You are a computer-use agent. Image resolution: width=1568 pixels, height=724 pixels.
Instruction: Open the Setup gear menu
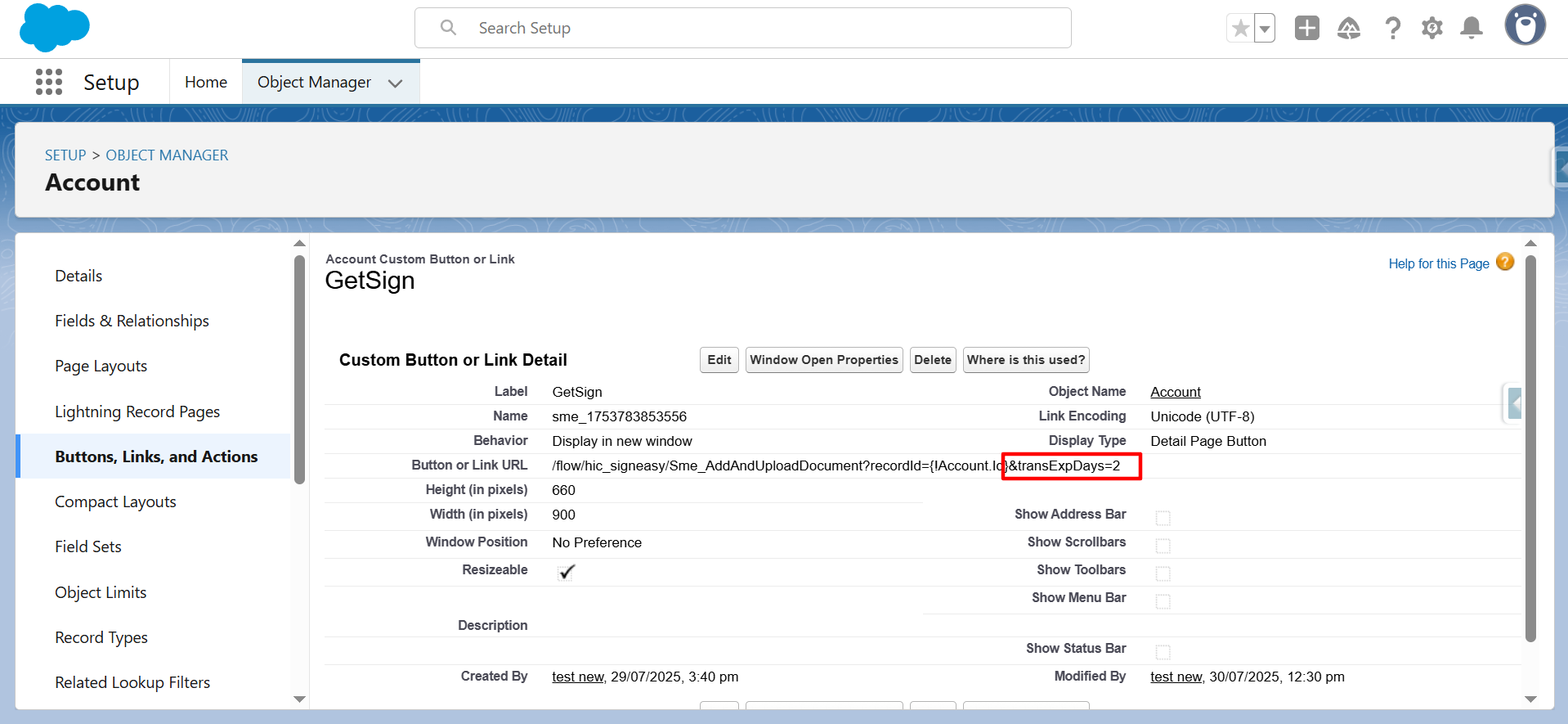[x=1432, y=29]
